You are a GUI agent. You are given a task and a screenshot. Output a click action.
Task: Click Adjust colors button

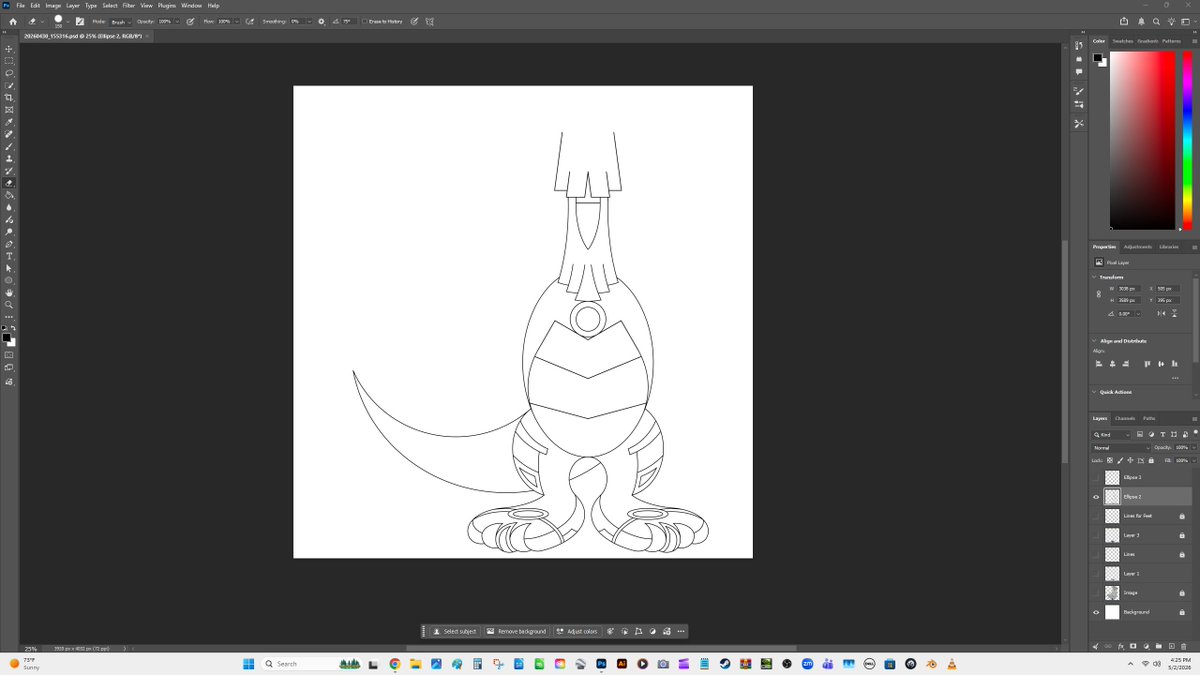[x=577, y=631]
